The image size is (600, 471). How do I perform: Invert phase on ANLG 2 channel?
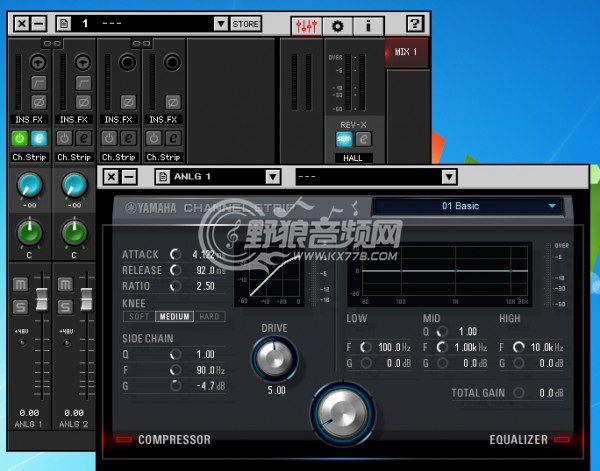[83, 102]
